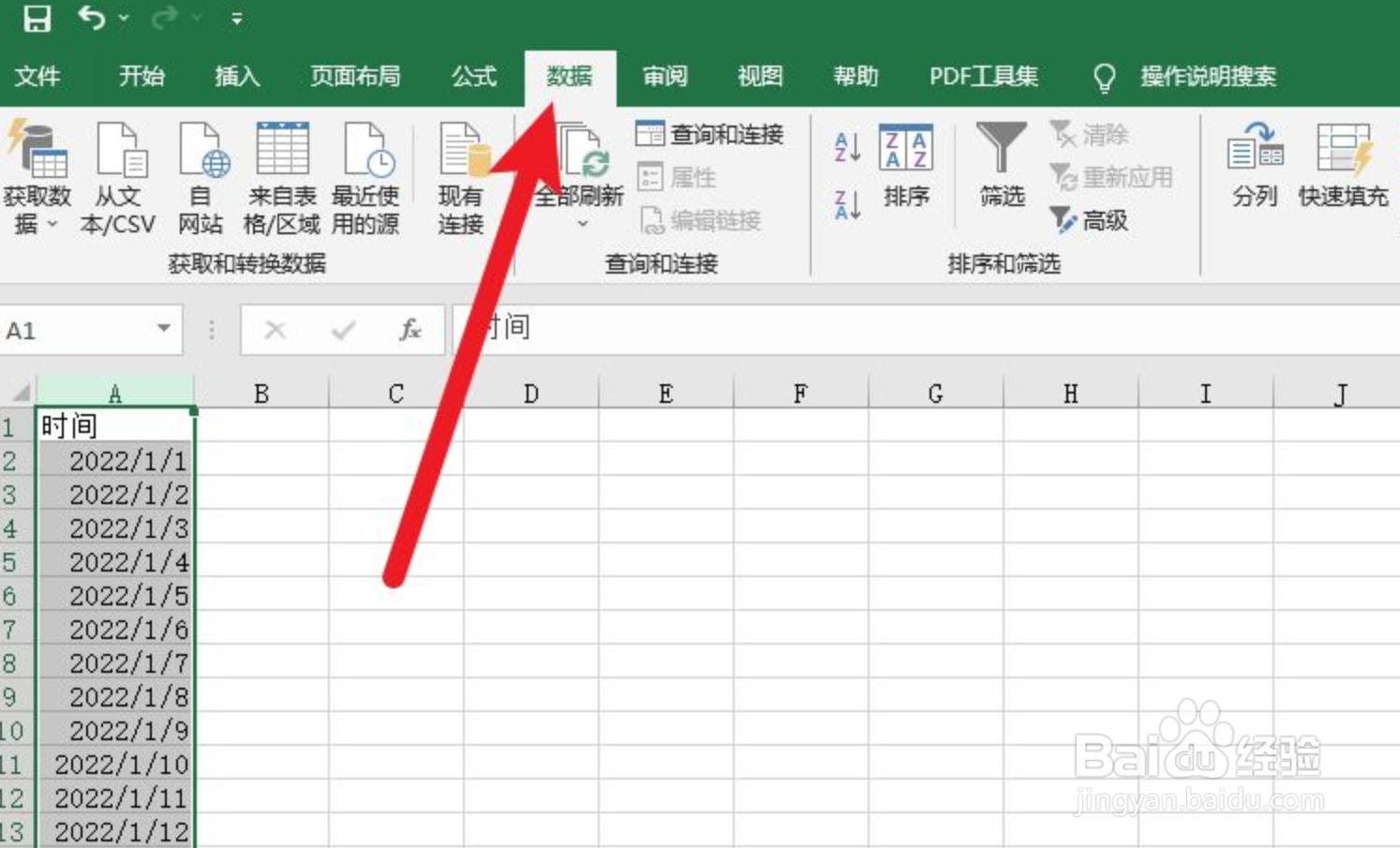Select column B header

tap(261, 393)
